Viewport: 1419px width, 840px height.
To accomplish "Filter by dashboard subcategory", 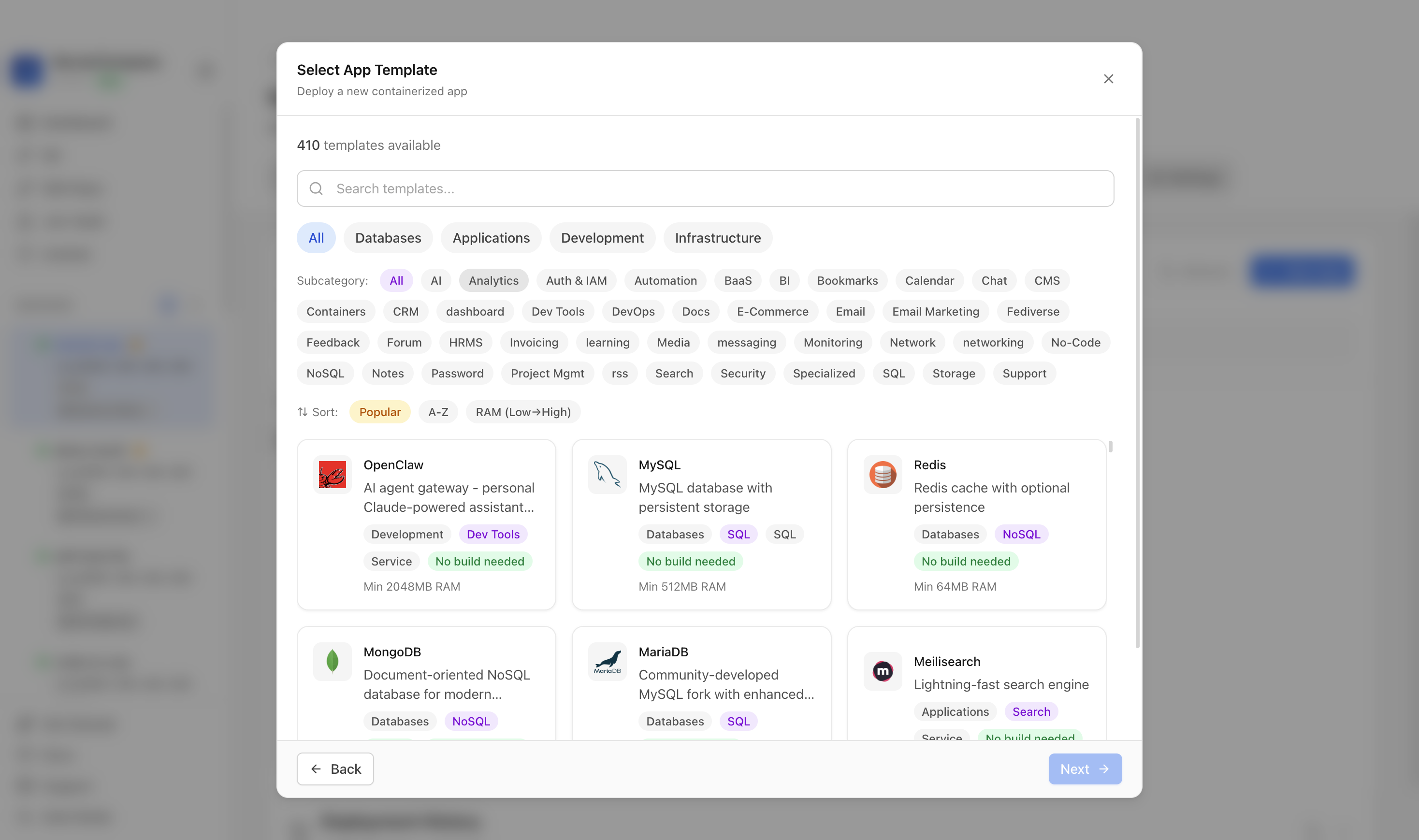I will [x=475, y=311].
